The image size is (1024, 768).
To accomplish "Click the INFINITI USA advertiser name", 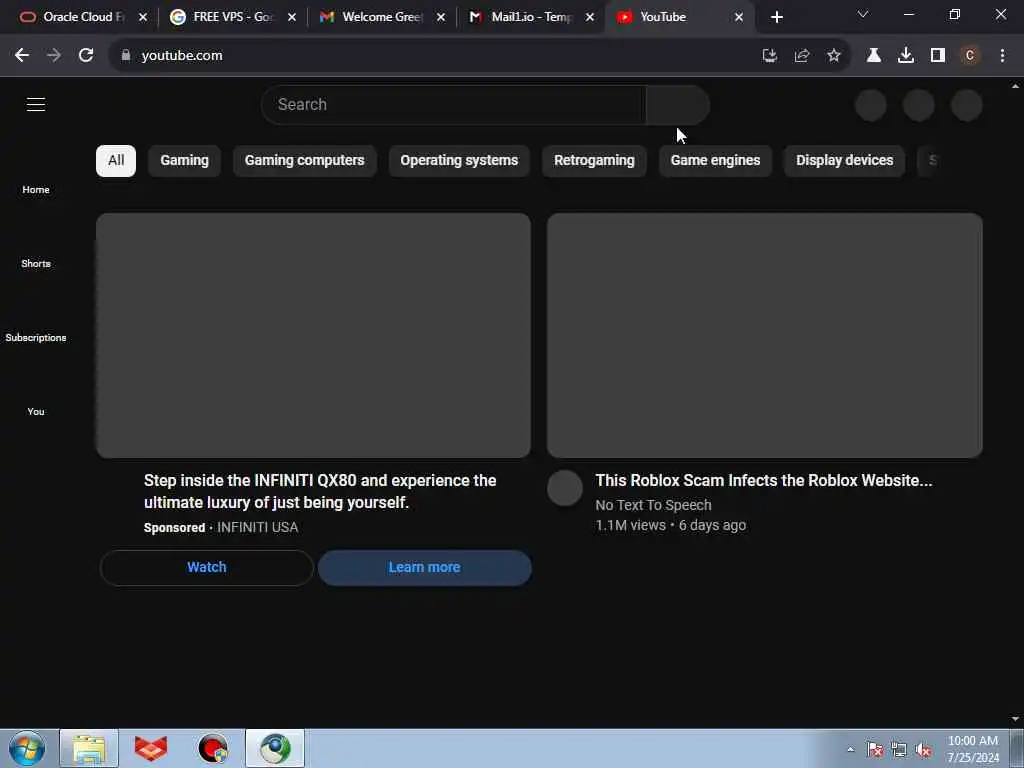I will (x=257, y=527).
